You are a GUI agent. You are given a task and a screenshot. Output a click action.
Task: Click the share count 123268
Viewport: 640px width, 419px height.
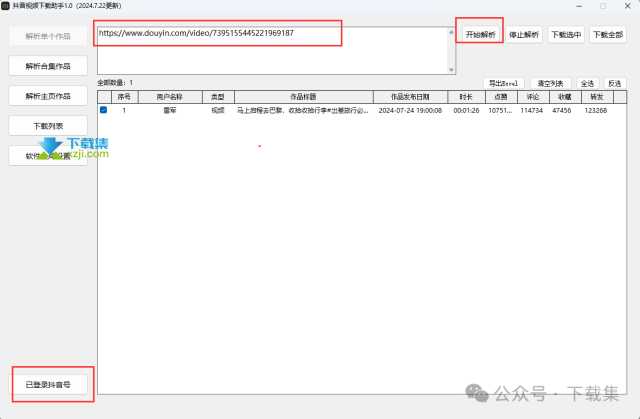[x=596, y=111]
